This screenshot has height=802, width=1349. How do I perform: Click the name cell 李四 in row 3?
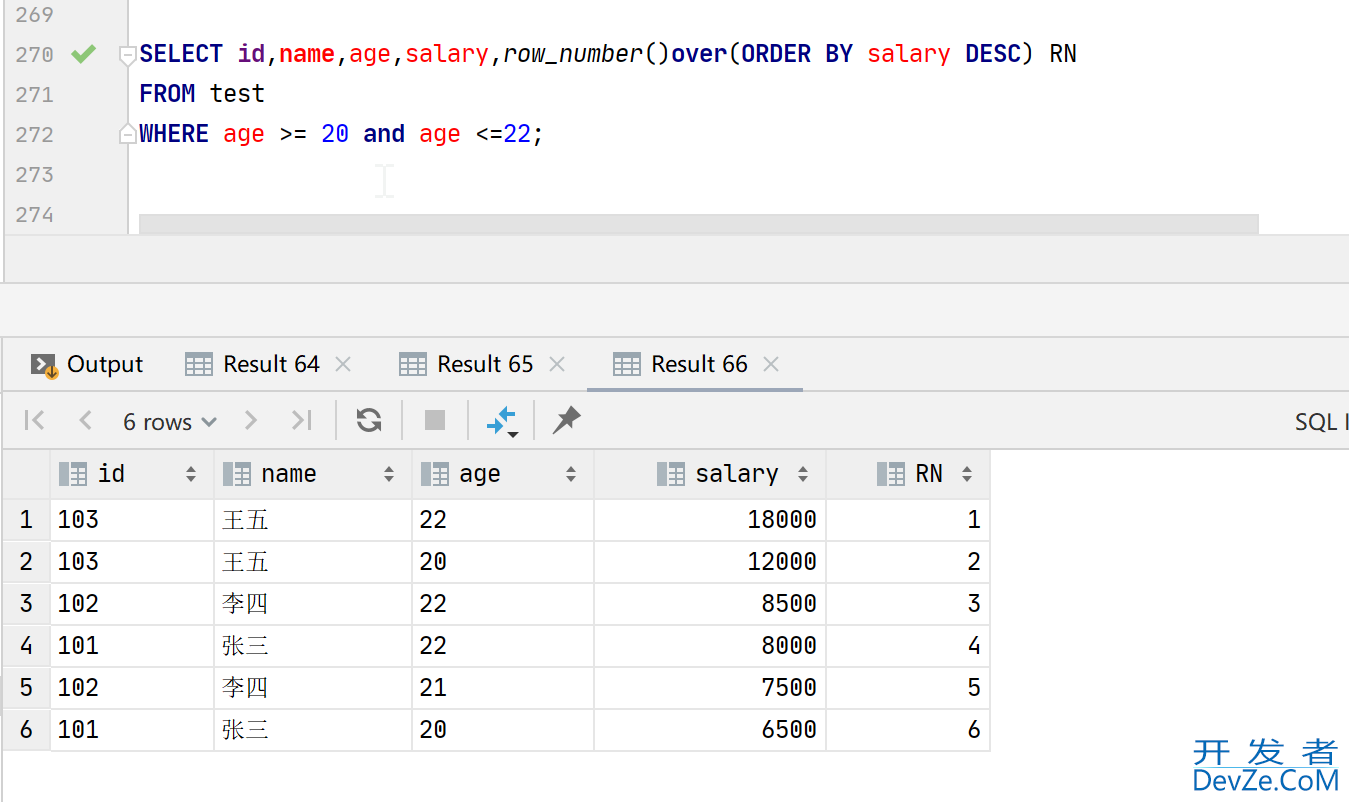(x=313, y=604)
